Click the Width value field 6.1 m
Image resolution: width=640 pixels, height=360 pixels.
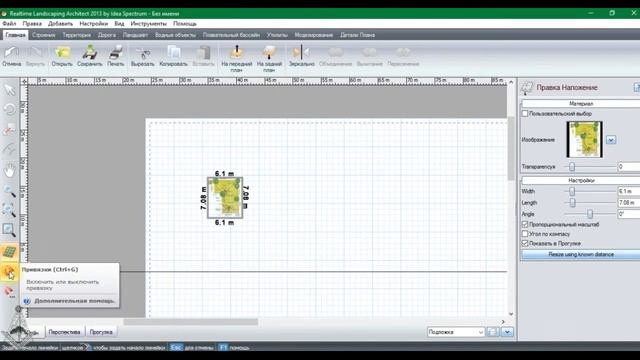[629, 191]
